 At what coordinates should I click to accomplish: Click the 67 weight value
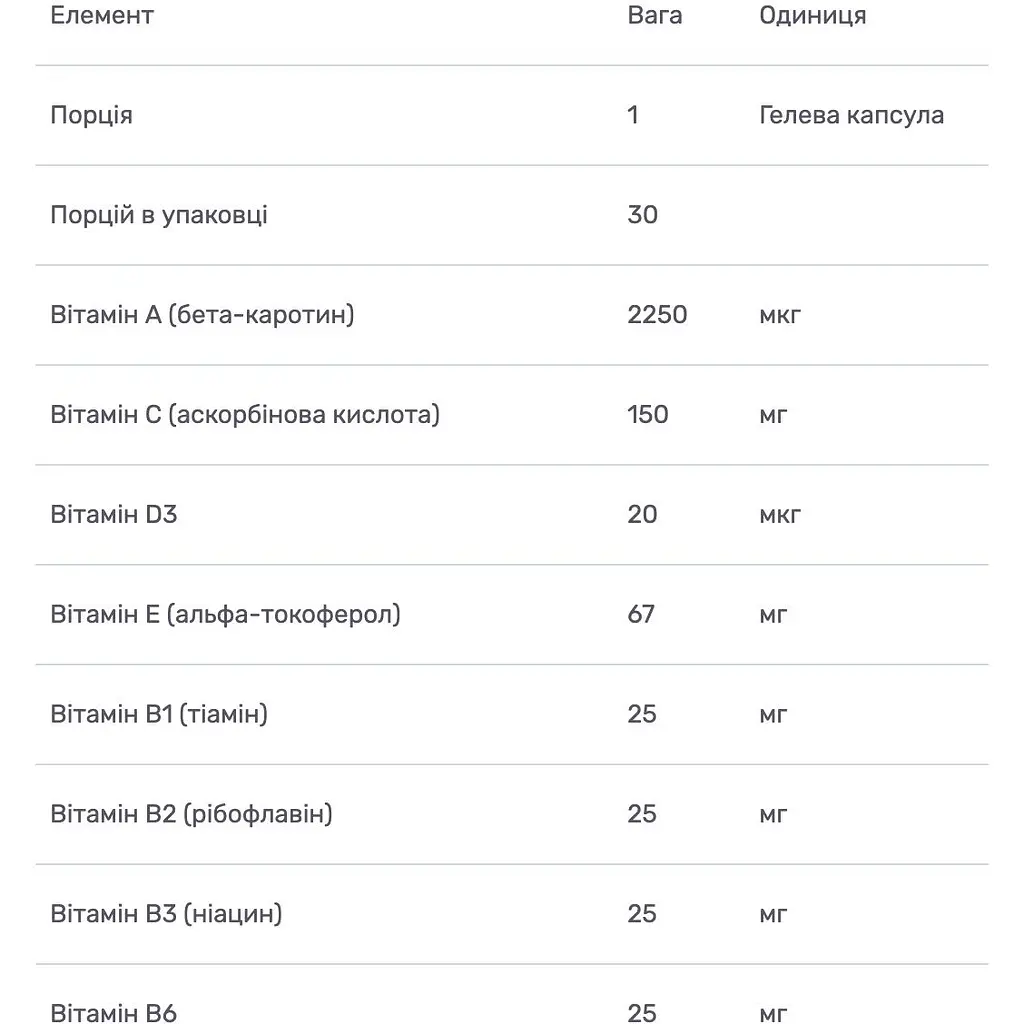[x=641, y=615]
